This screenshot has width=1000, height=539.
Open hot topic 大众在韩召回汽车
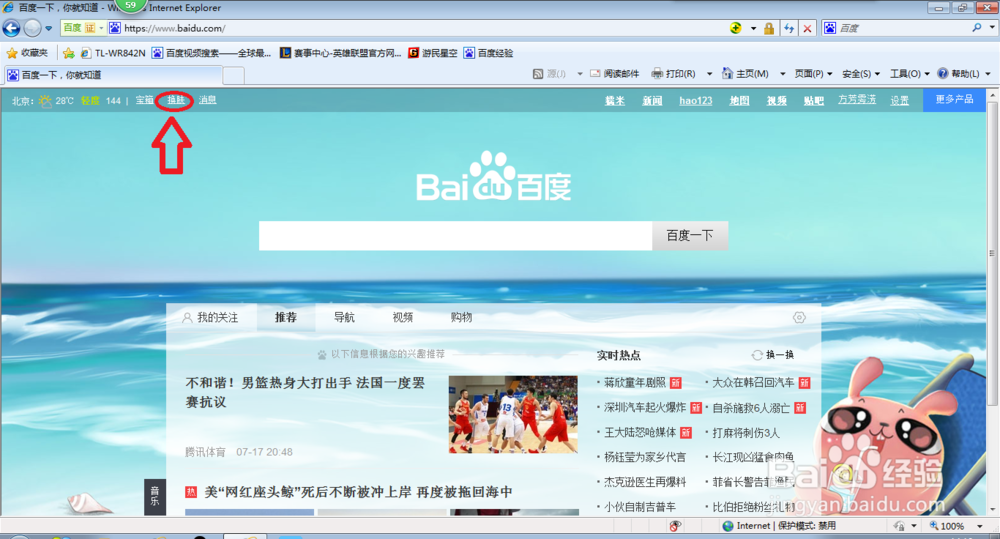tap(753, 383)
